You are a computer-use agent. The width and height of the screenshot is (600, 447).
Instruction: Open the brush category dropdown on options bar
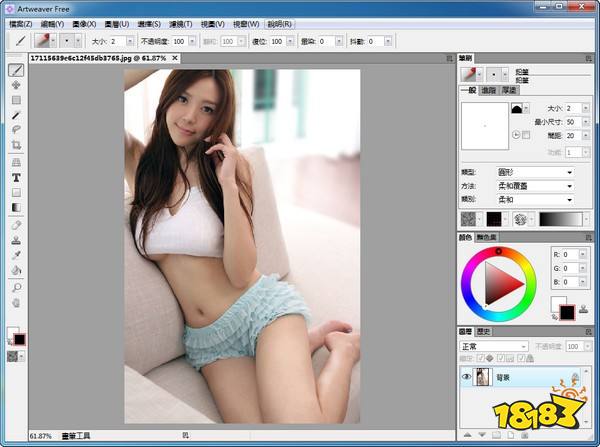coord(53,41)
